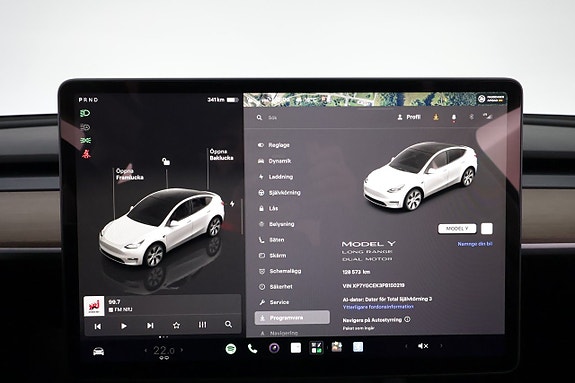The image size is (575, 383).
Task: Open the Profil driver profile menu
Action: (409, 117)
